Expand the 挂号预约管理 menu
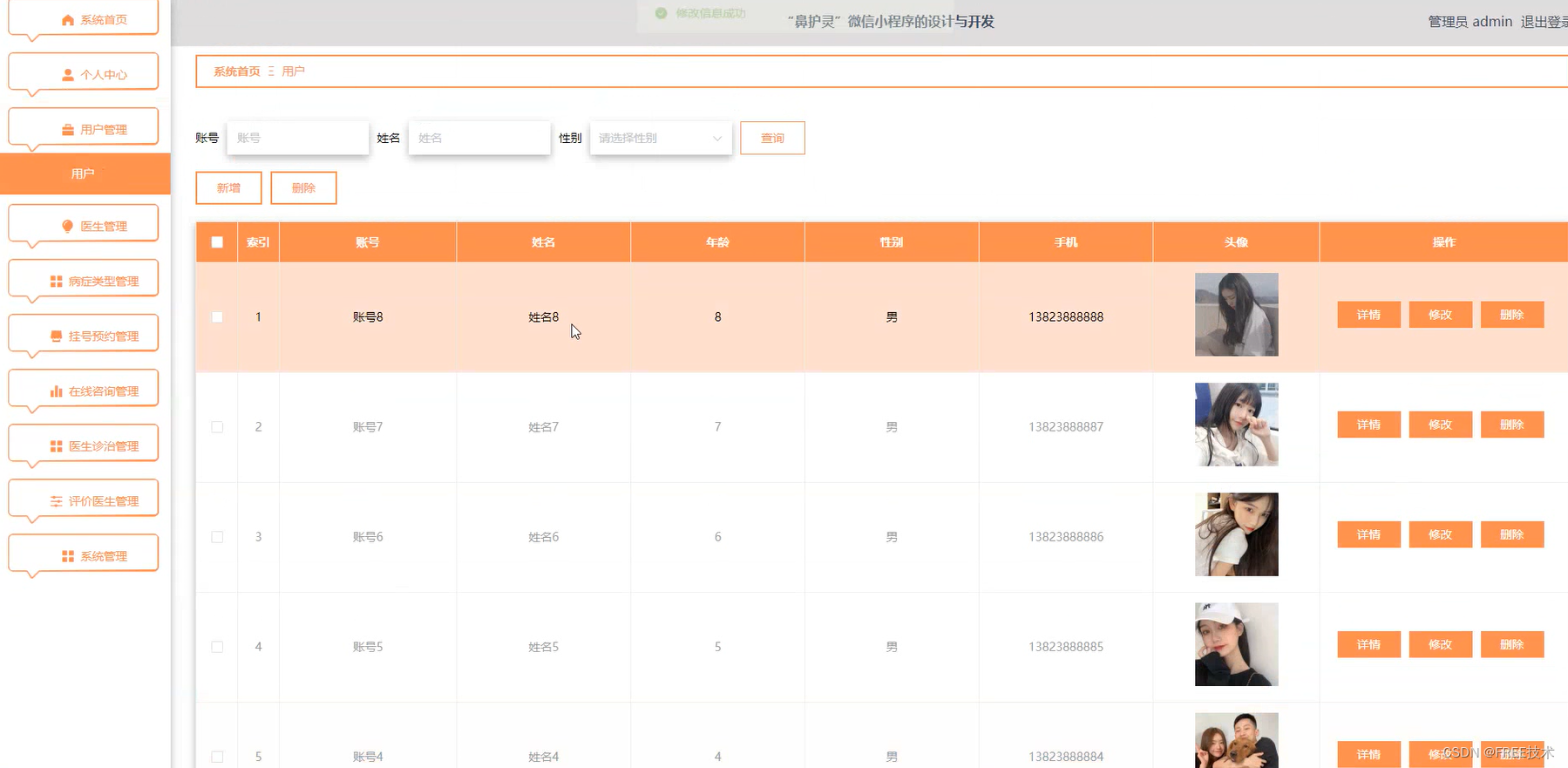Viewport: 1568px width, 768px height. [84, 335]
